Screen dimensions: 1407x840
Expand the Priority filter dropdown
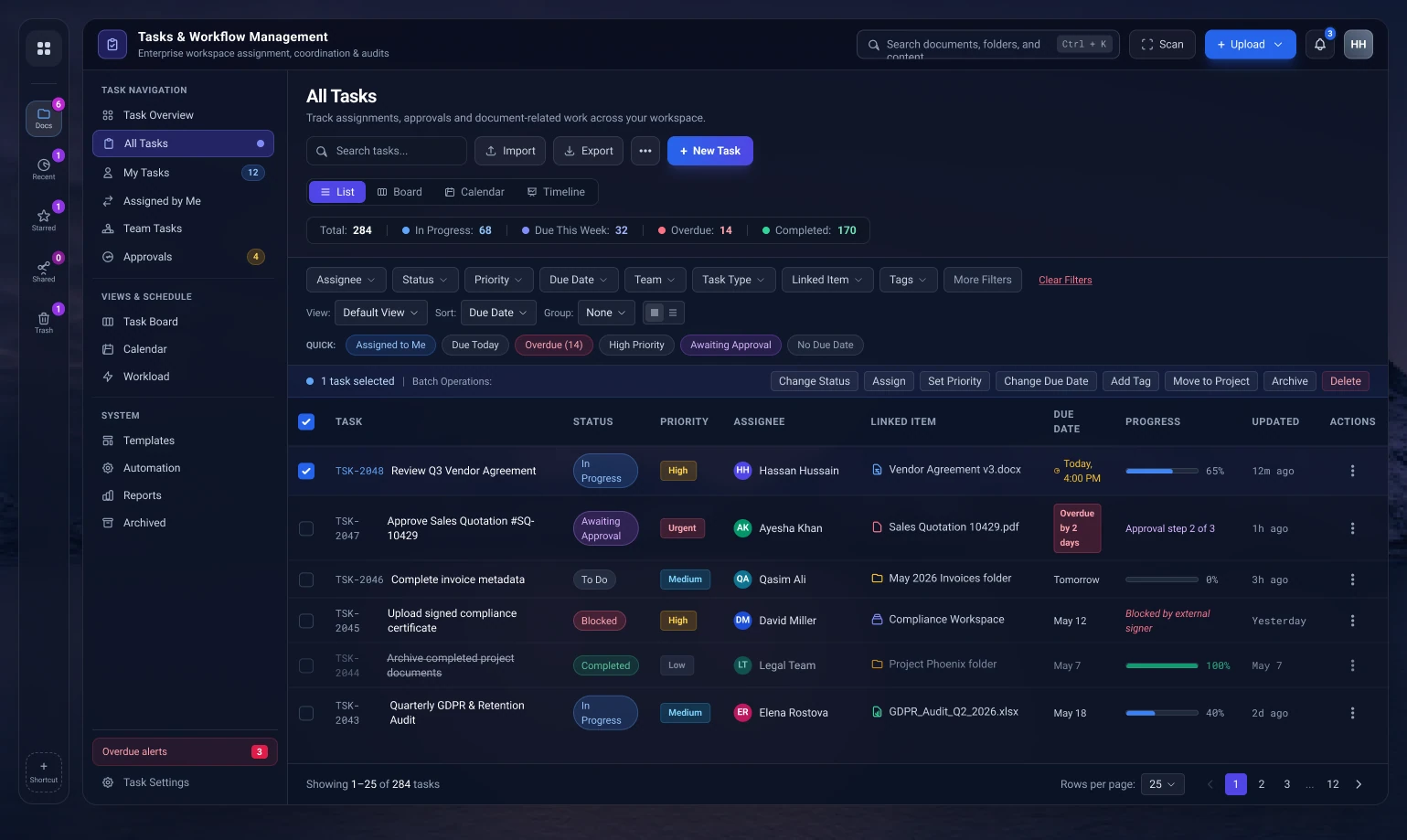498,280
